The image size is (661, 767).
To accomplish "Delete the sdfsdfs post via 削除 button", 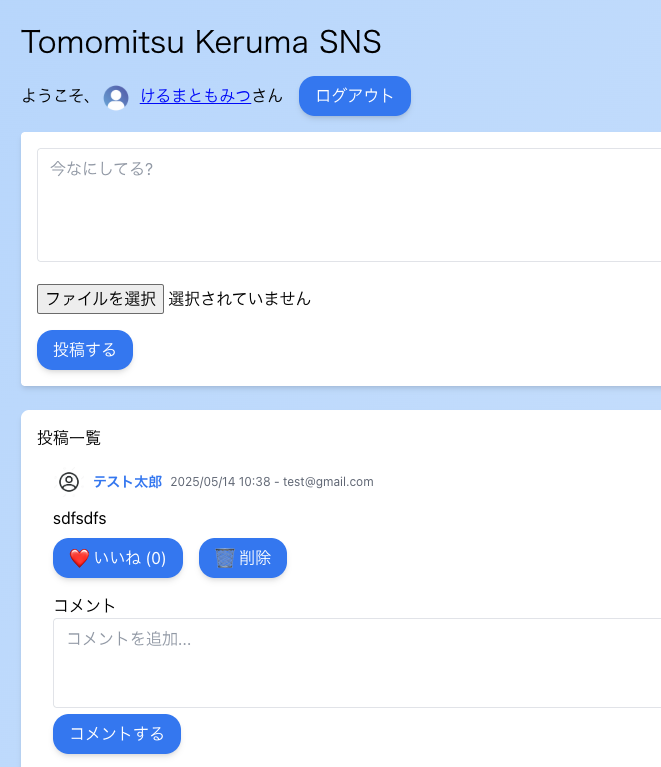I will point(243,558).
